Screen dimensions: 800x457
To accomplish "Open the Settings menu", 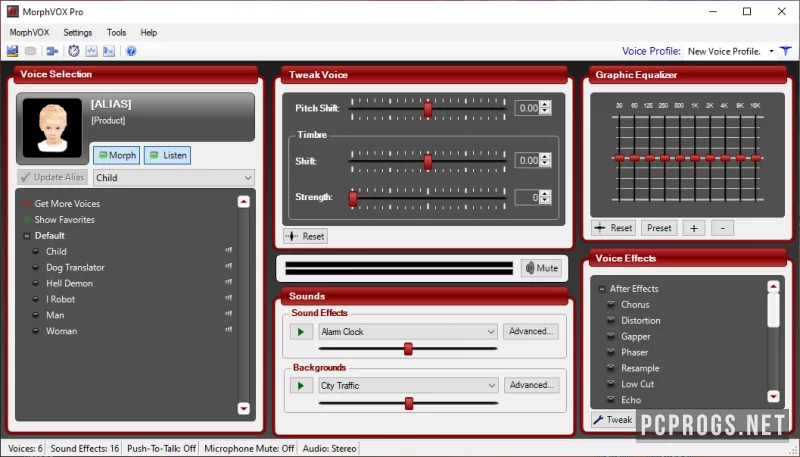I will tap(78, 33).
